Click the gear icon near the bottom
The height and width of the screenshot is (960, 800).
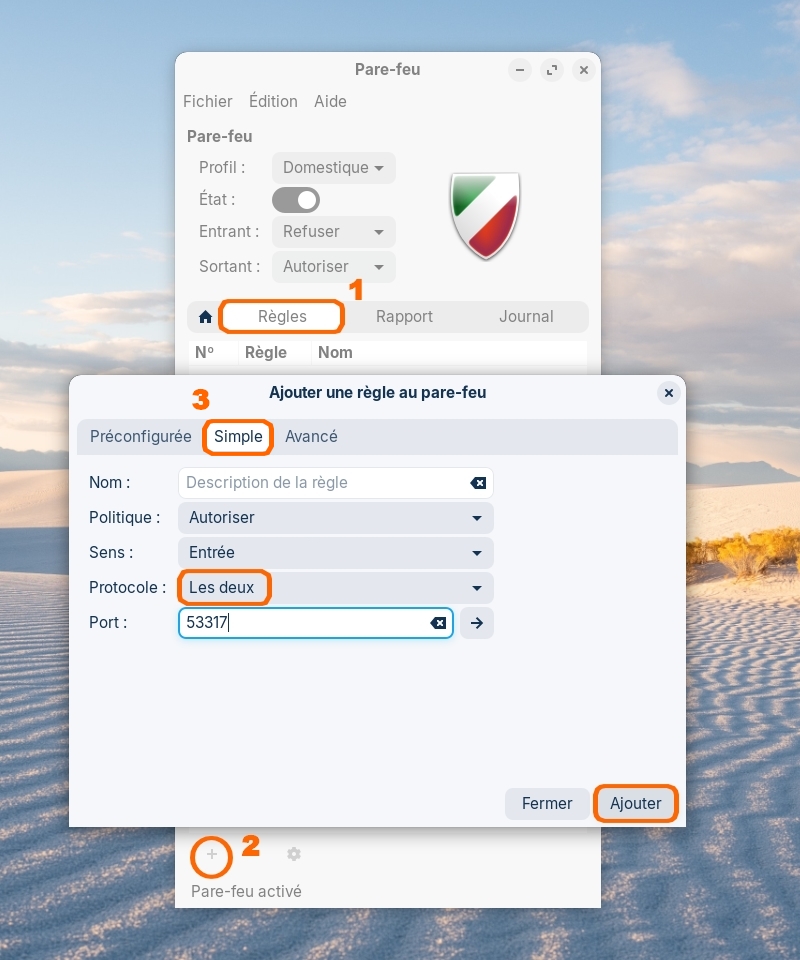293,854
